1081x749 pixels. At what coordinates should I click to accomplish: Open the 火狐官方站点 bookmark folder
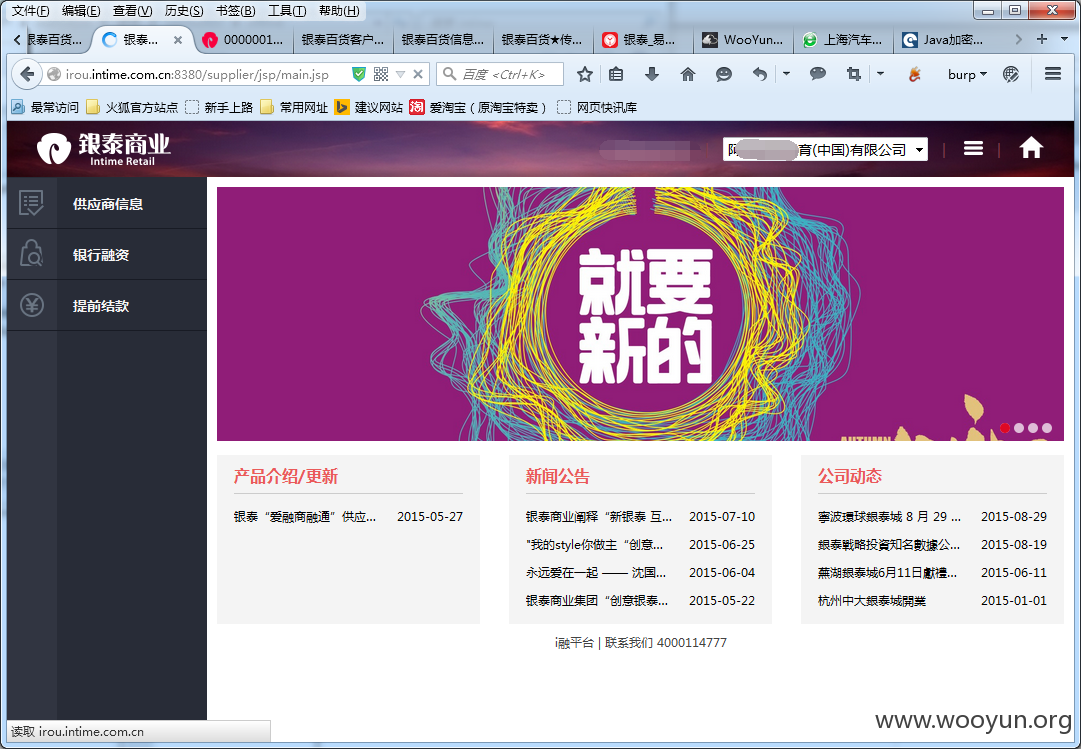[132, 107]
